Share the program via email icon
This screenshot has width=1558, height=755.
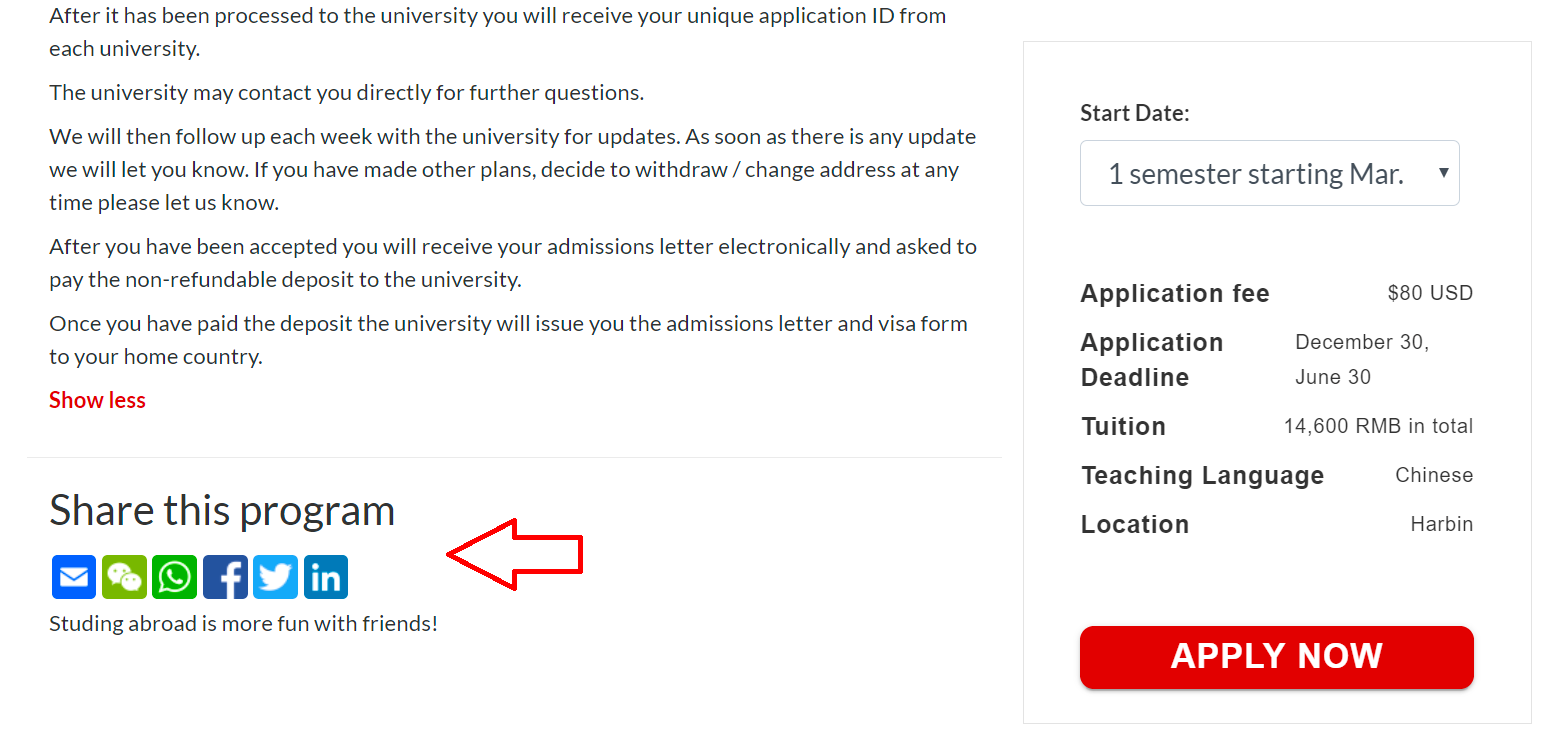(74, 577)
